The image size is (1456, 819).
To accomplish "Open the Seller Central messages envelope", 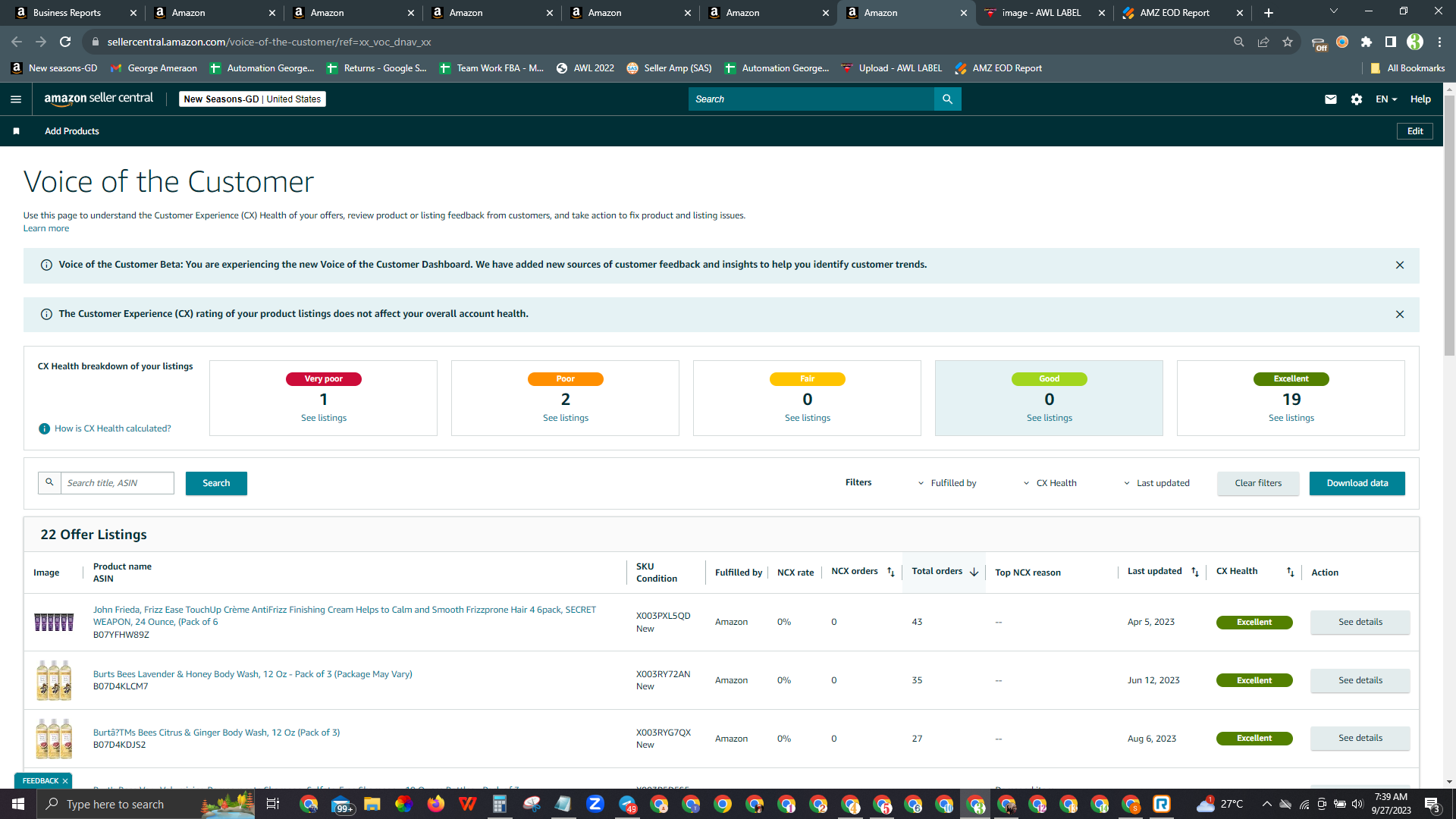I will click(1331, 99).
